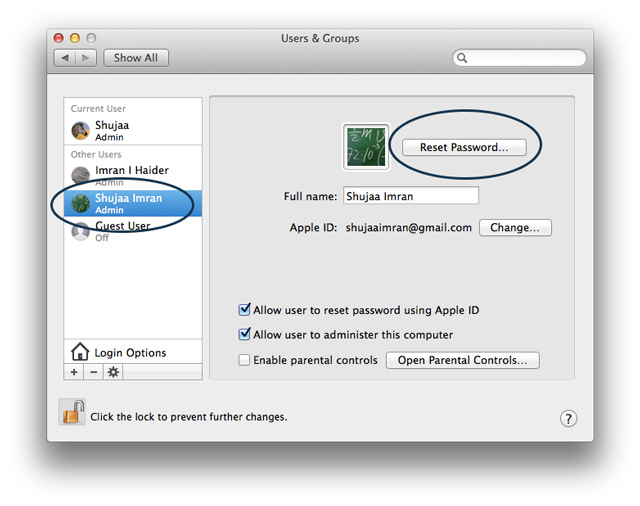Click Open Parental Controls button

tap(463, 360)
